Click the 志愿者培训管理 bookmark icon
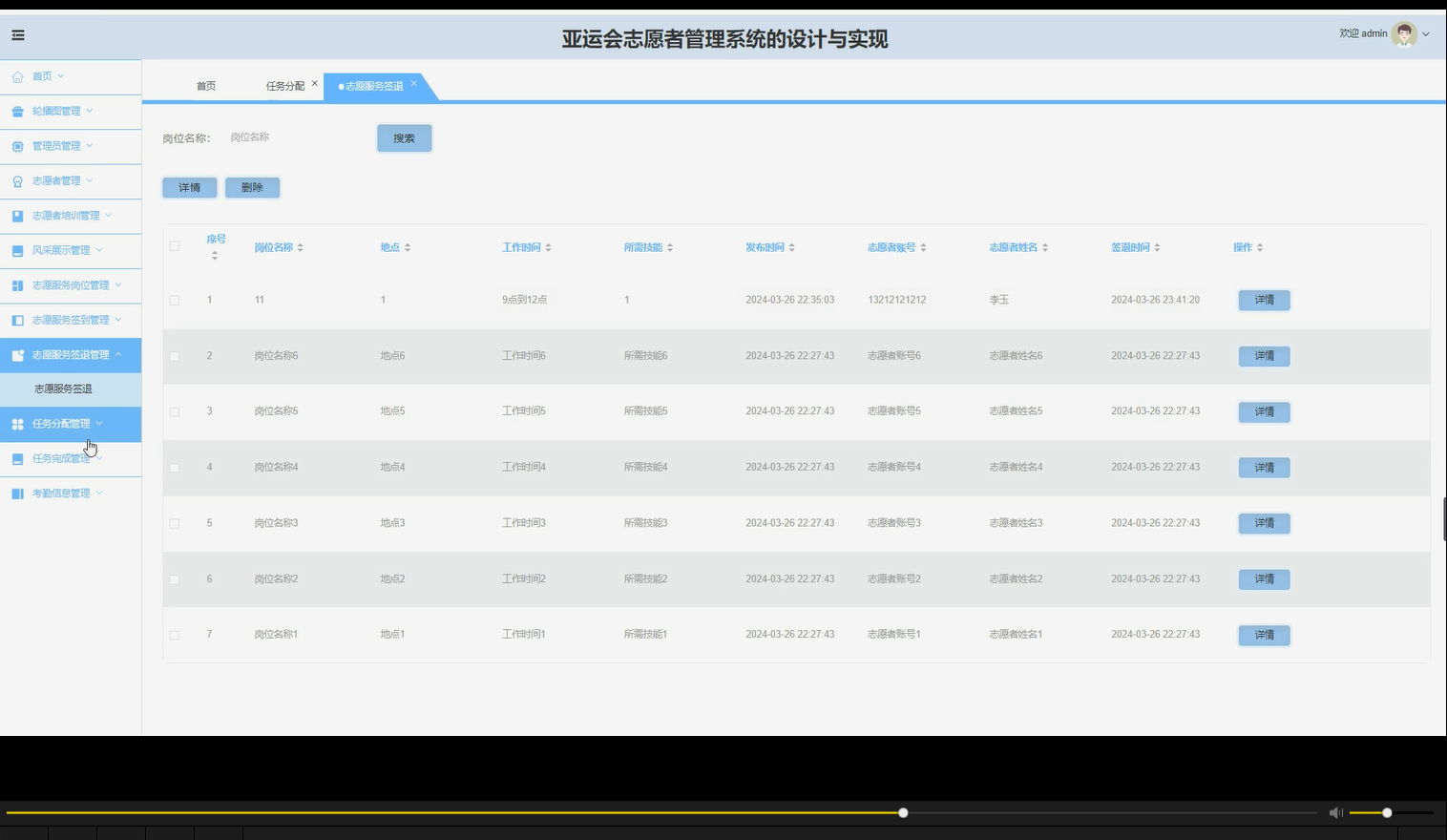Screen dimensions: 1447x840 [x=17, y=216]
